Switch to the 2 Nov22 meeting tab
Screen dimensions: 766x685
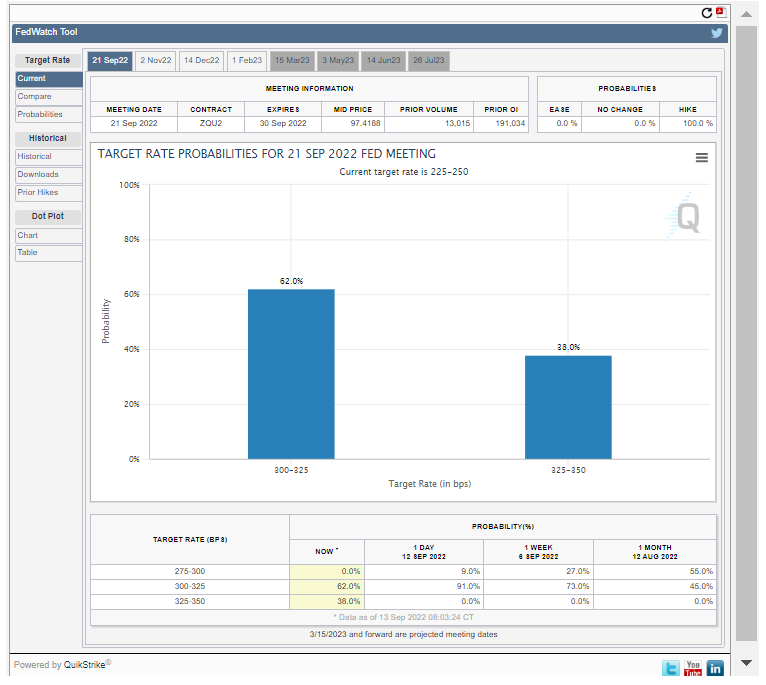[x=155, y=61]
